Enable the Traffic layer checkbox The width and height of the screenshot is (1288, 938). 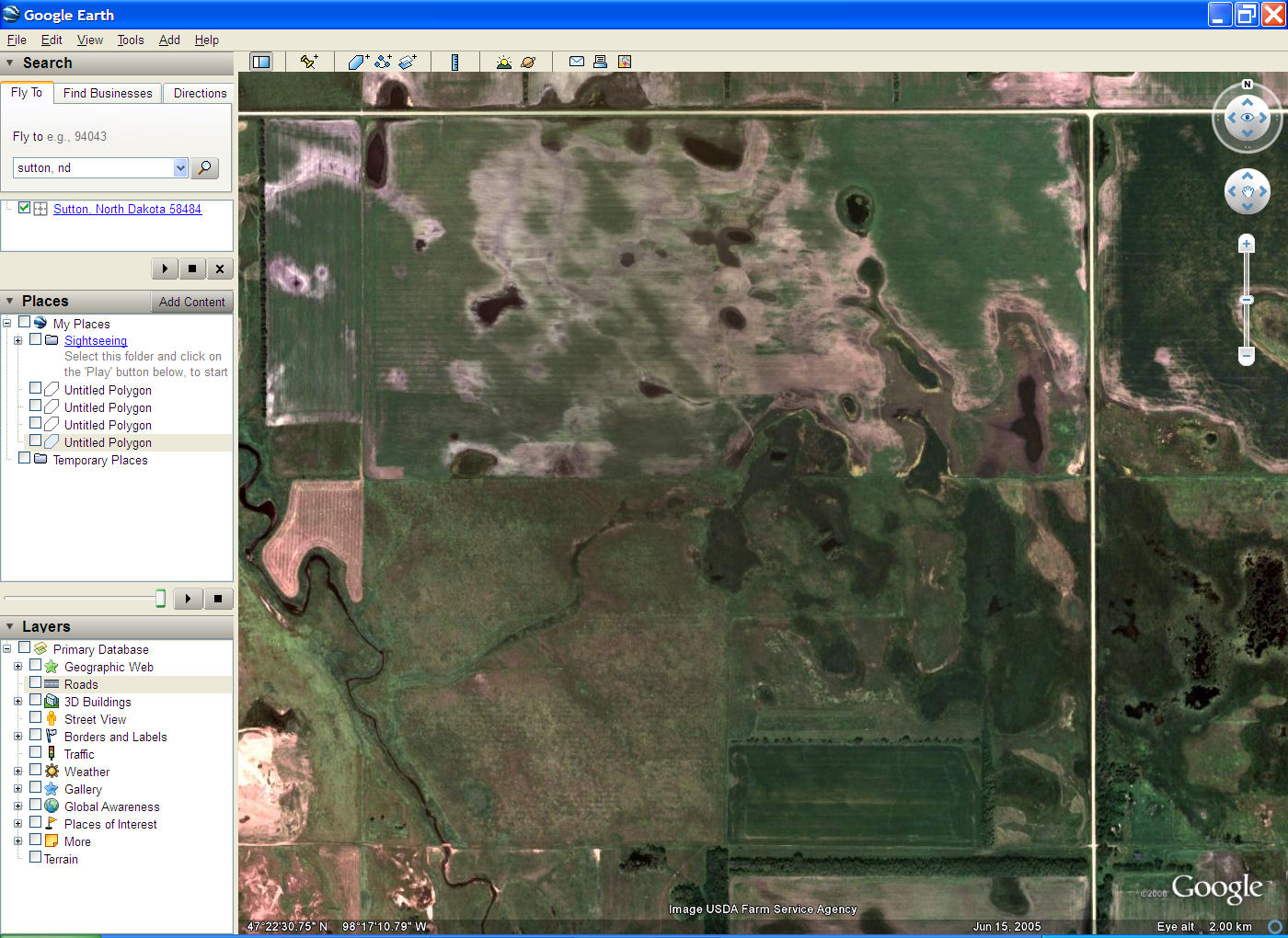point(35,753)
